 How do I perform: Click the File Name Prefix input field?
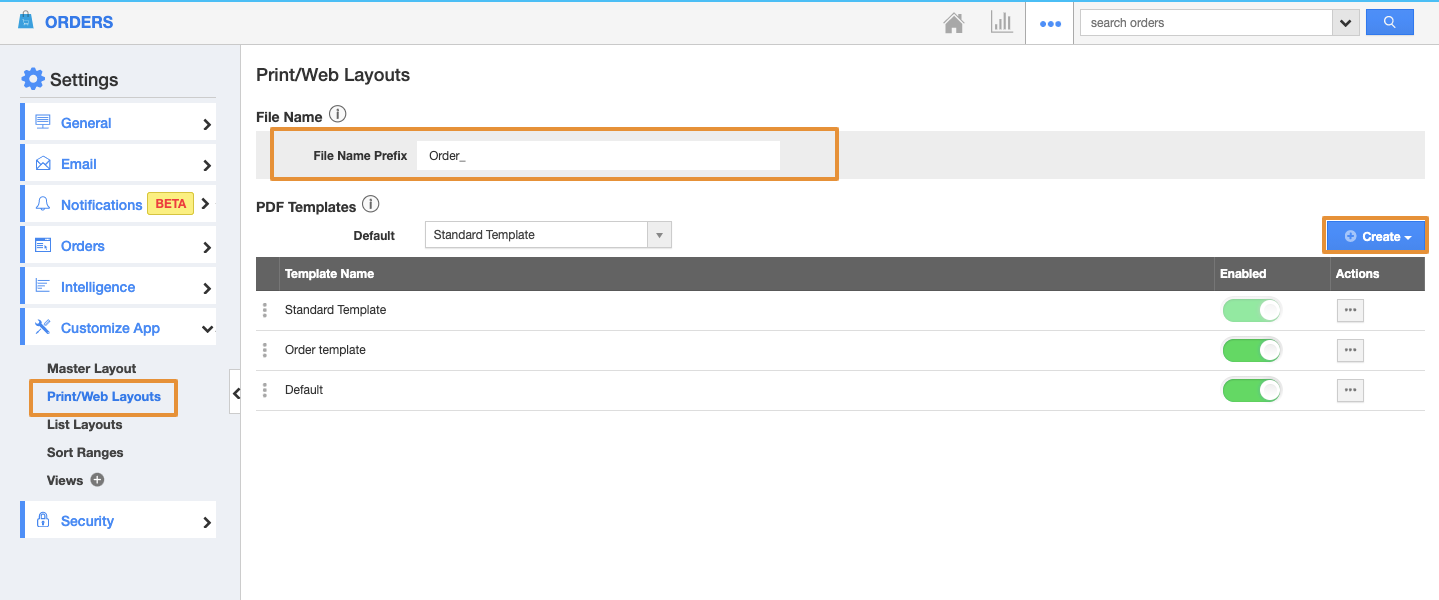598,156
